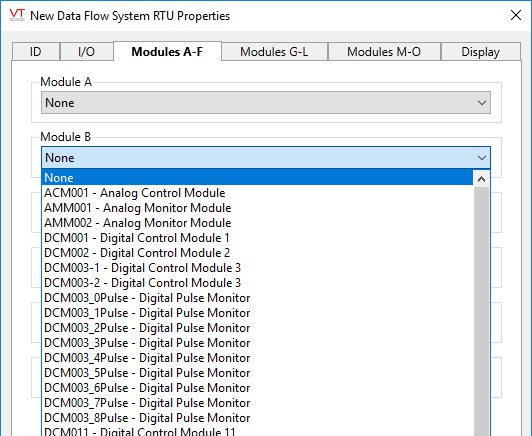Select DCM002 - Digital Control Module 2
The height and width of the screenshot is (436, 532).
pos(257,253)
